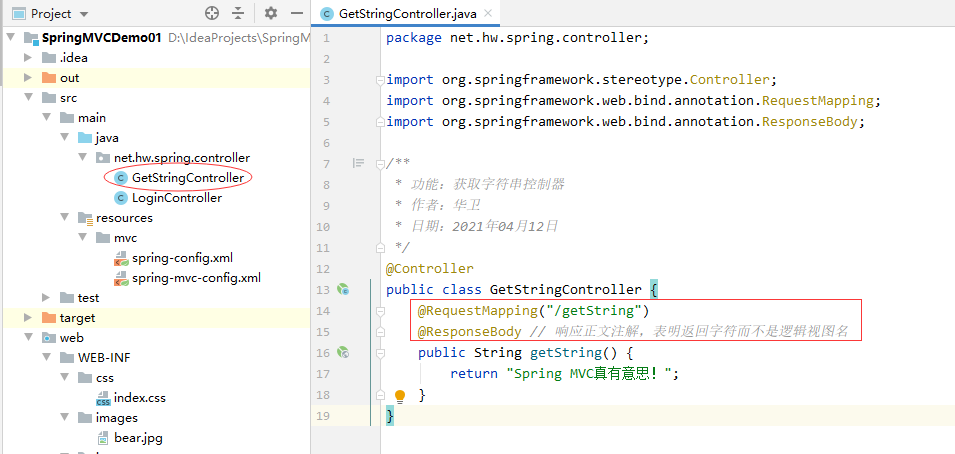Collapse the mvc folder
Image resolution: width=955 pixels, height=454 pixels.
pyautogui.click(x=82, y=238)
